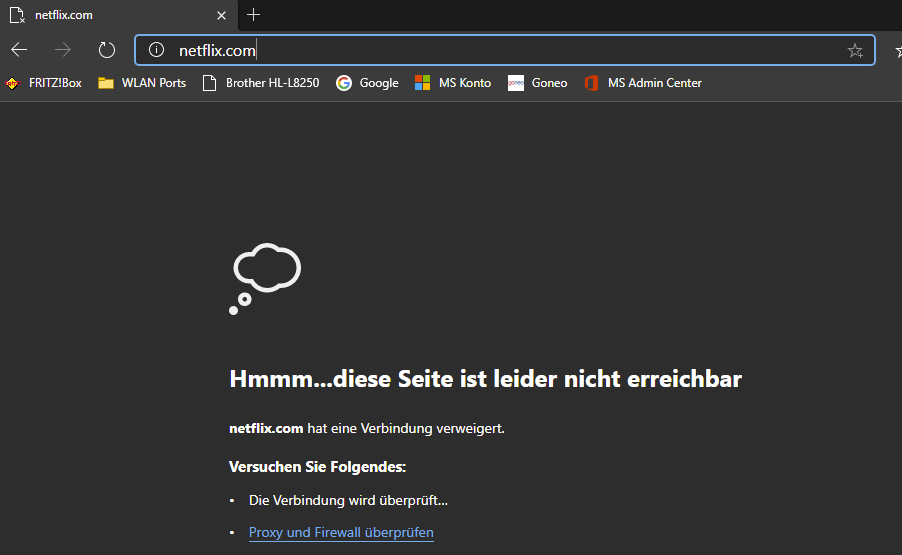
Task: Select the netflix.com tab
Action: [x=119, y=15]
